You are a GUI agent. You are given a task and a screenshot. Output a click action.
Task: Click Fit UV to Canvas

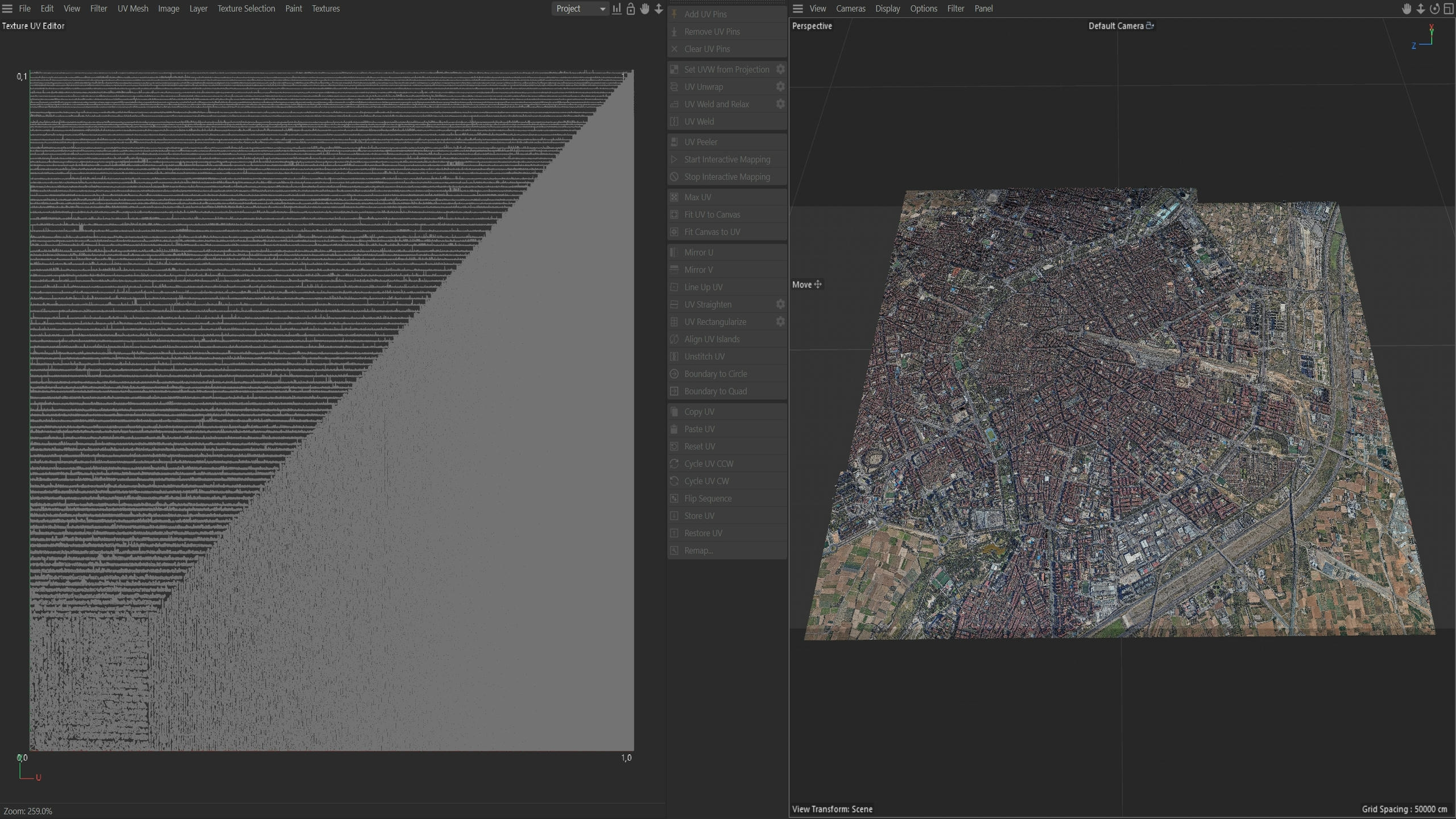(727, 214)
